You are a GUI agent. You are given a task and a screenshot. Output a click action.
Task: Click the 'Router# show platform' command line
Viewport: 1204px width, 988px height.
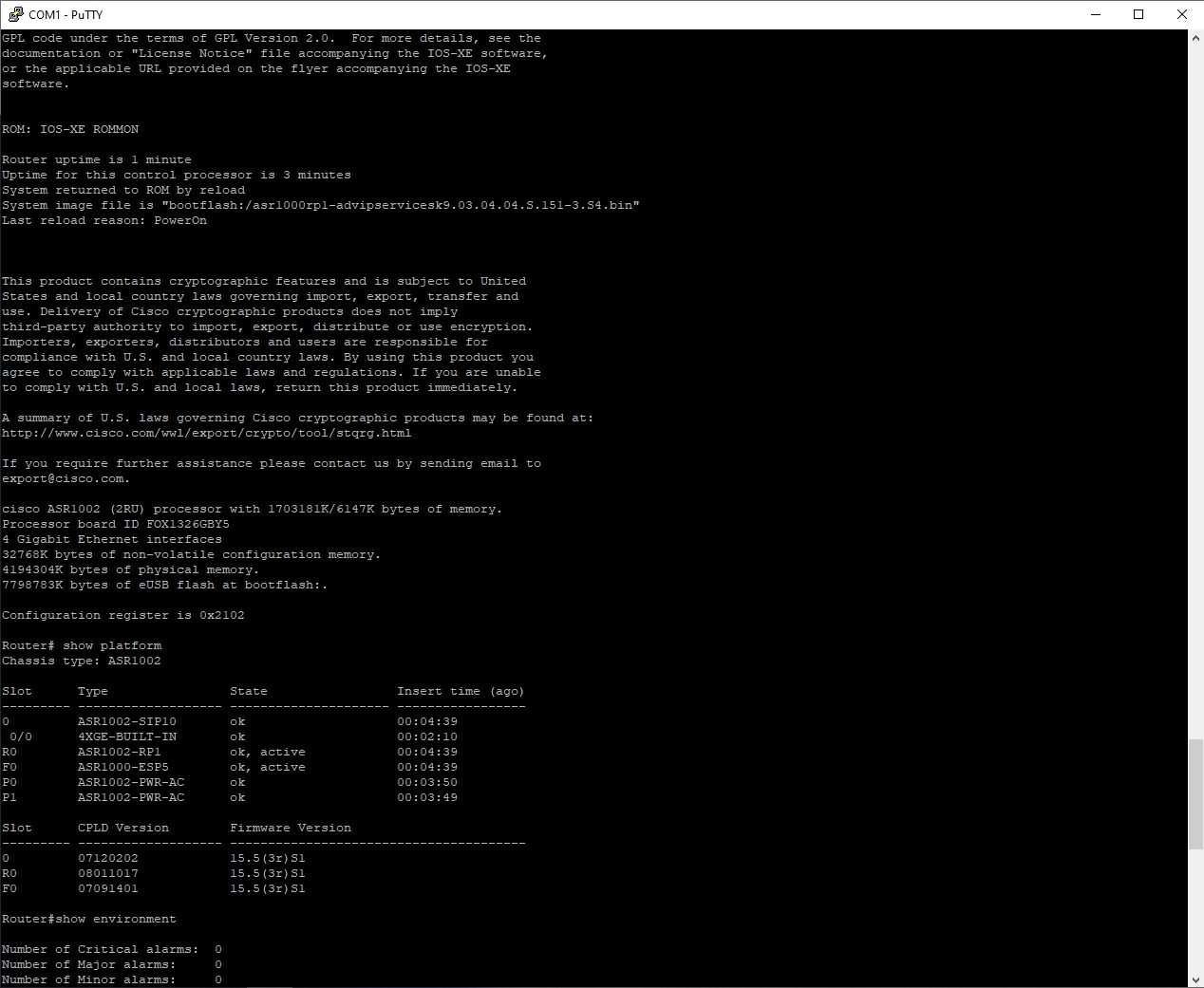pos(82,645)
